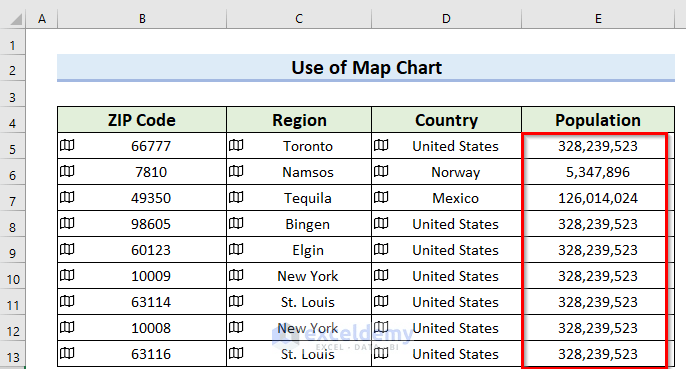This screenshot has height=369, width=686.
Task: Click the map icon beside ZIP 10008
Action: (x=67, y=327)
